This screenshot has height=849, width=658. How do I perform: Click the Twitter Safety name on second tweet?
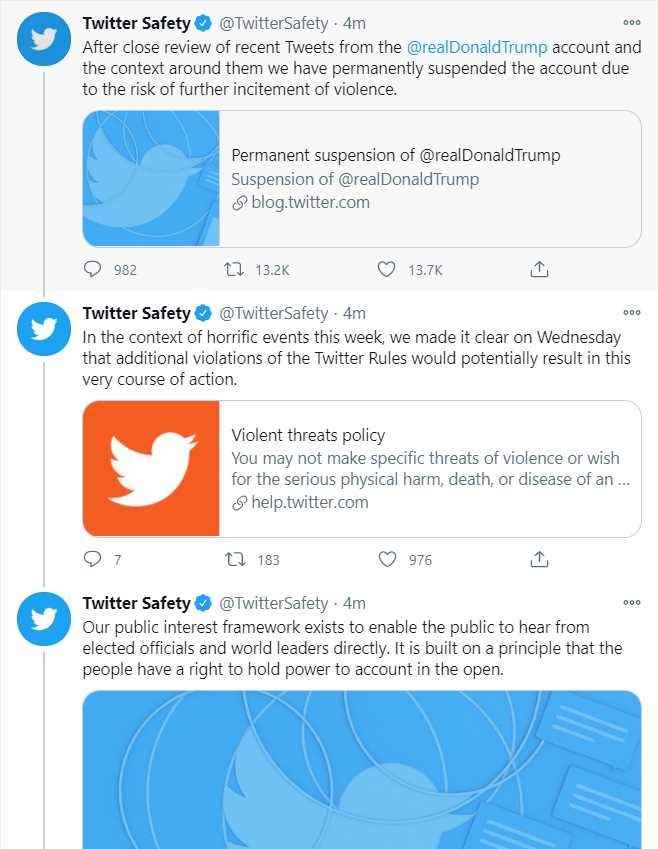click(x=136, y=313)
